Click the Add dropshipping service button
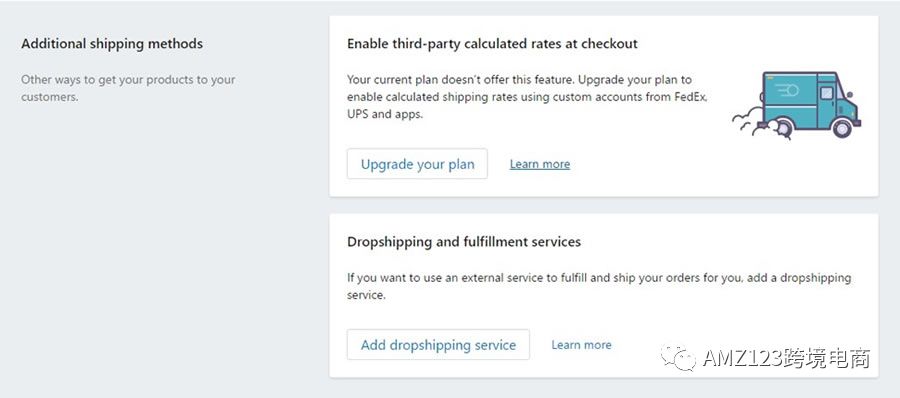 pyautogui.click(x=438, y=345)
